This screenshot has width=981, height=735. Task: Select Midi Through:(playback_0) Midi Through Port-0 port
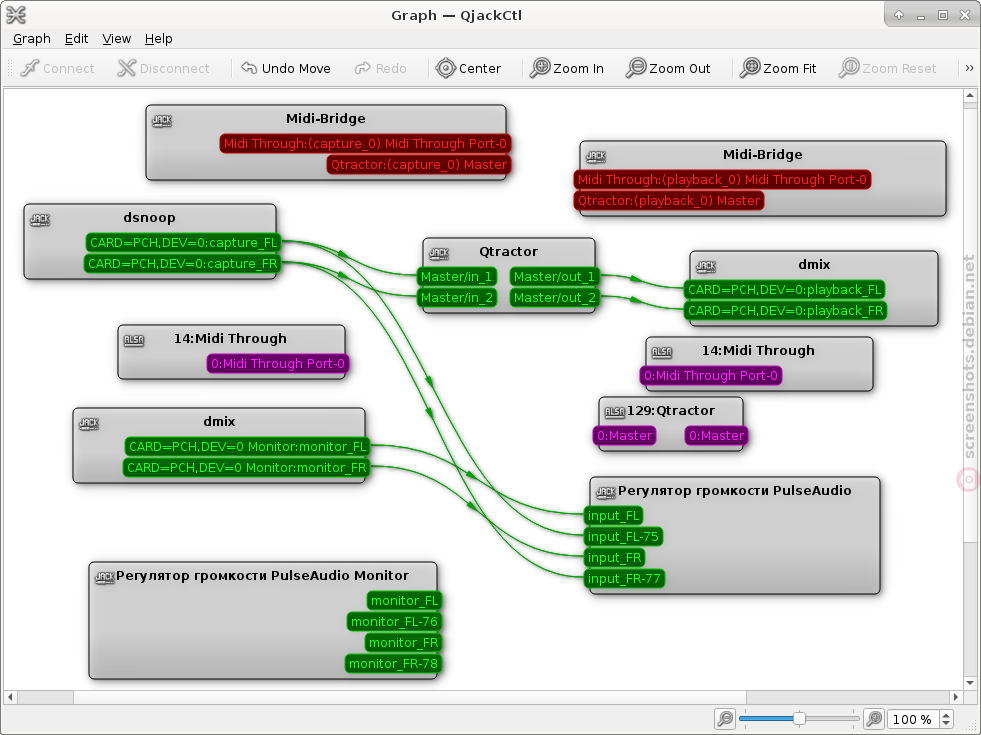pyautogui.click(x=722, y=180)
